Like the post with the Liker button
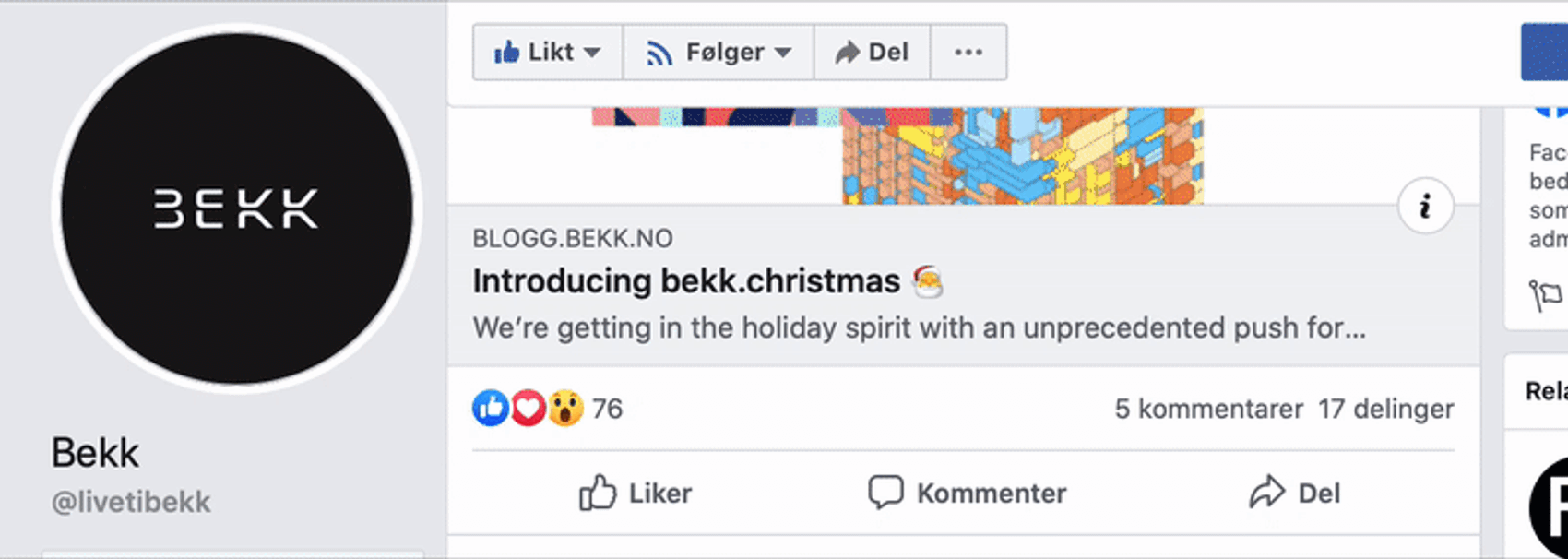Viewport: 1568px width, 559px height. [x=636, y=493]
